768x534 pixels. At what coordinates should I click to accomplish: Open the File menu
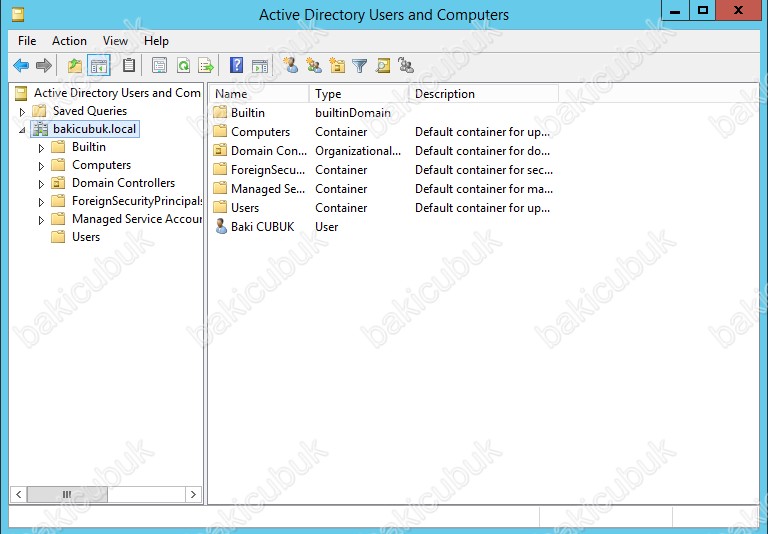(27, 41)
